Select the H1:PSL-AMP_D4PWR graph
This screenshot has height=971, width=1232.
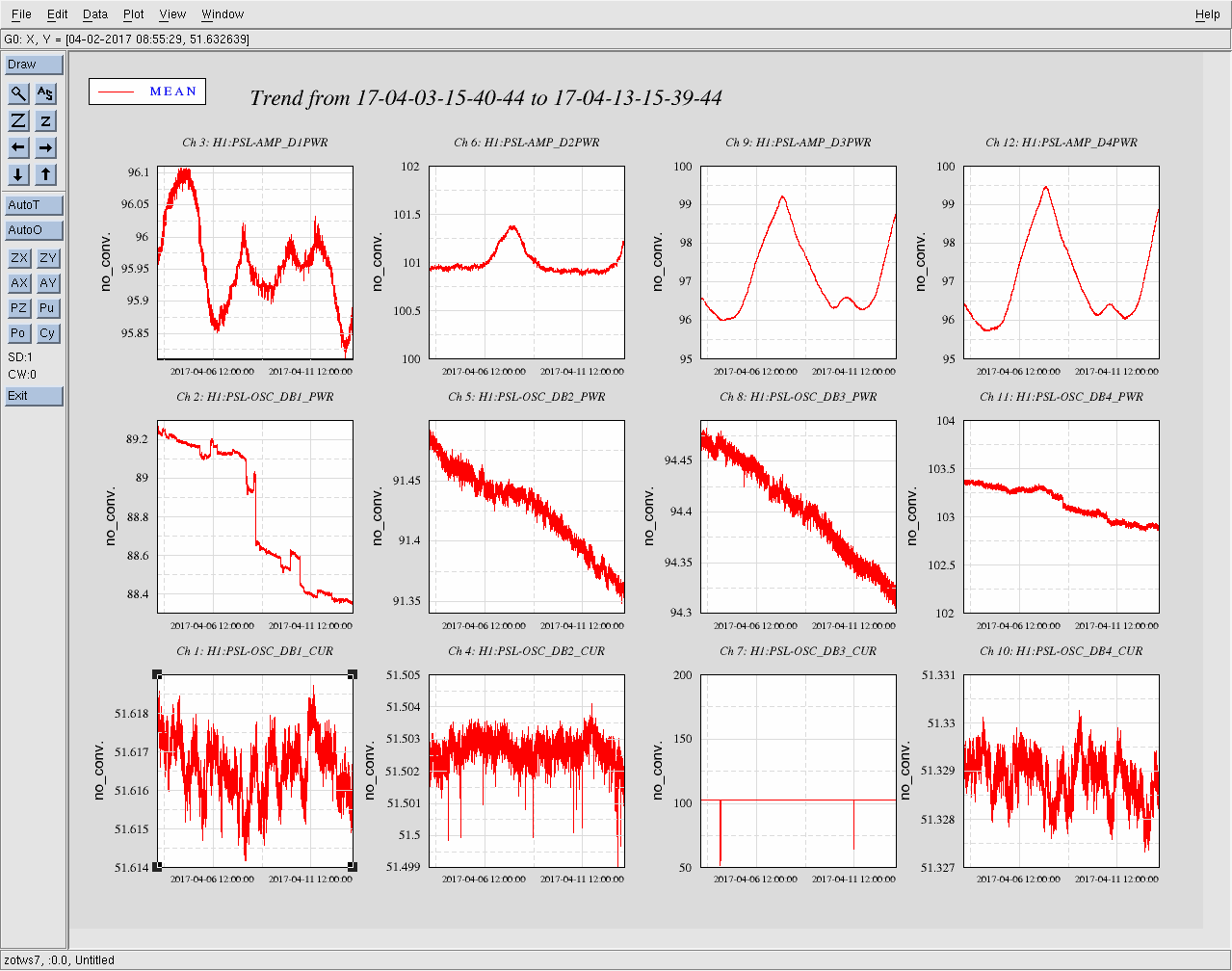coord(1062,263)
